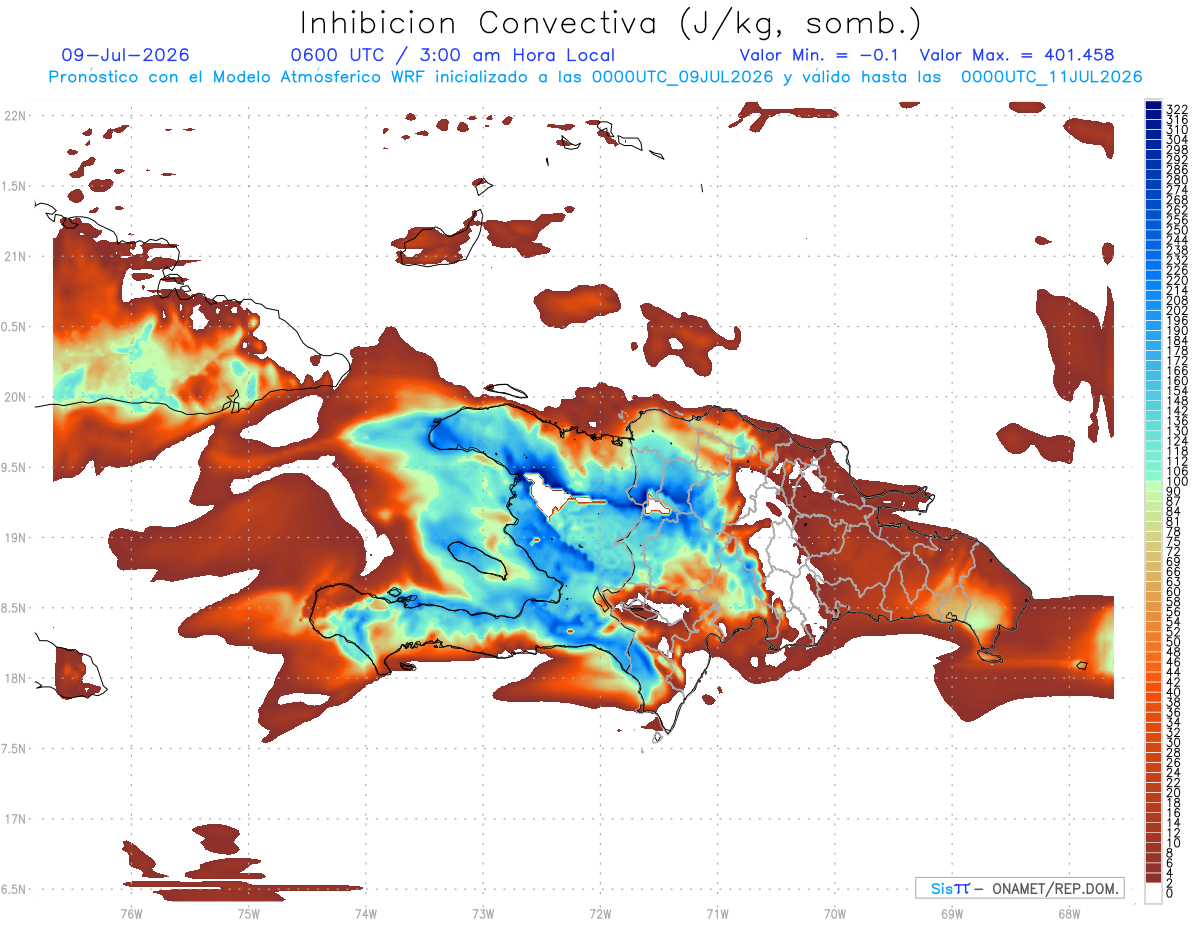Click the "68W" longitude label

pos(1068,913)
